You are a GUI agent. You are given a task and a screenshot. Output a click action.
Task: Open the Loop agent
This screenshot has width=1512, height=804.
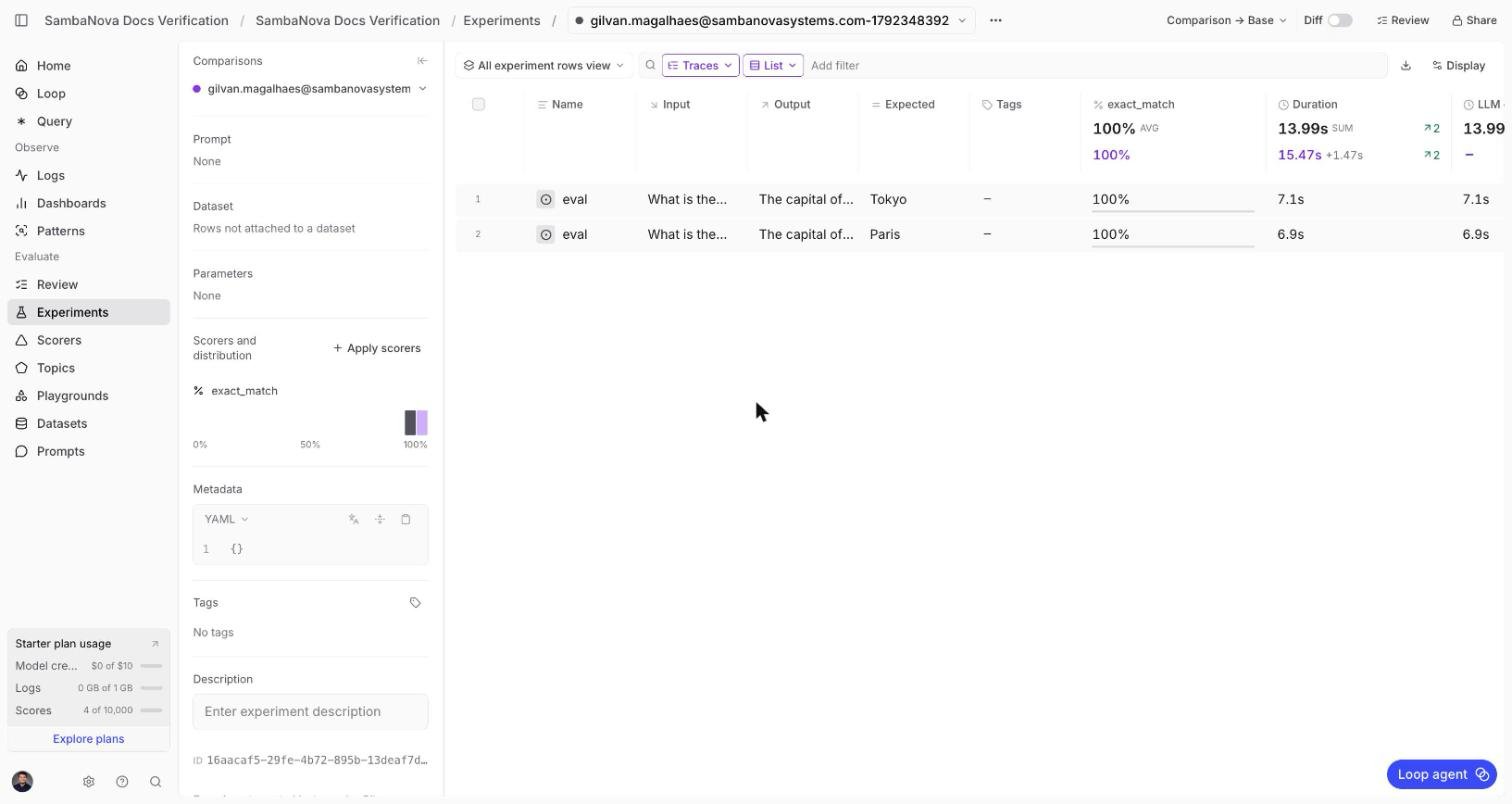point(1442,774)
